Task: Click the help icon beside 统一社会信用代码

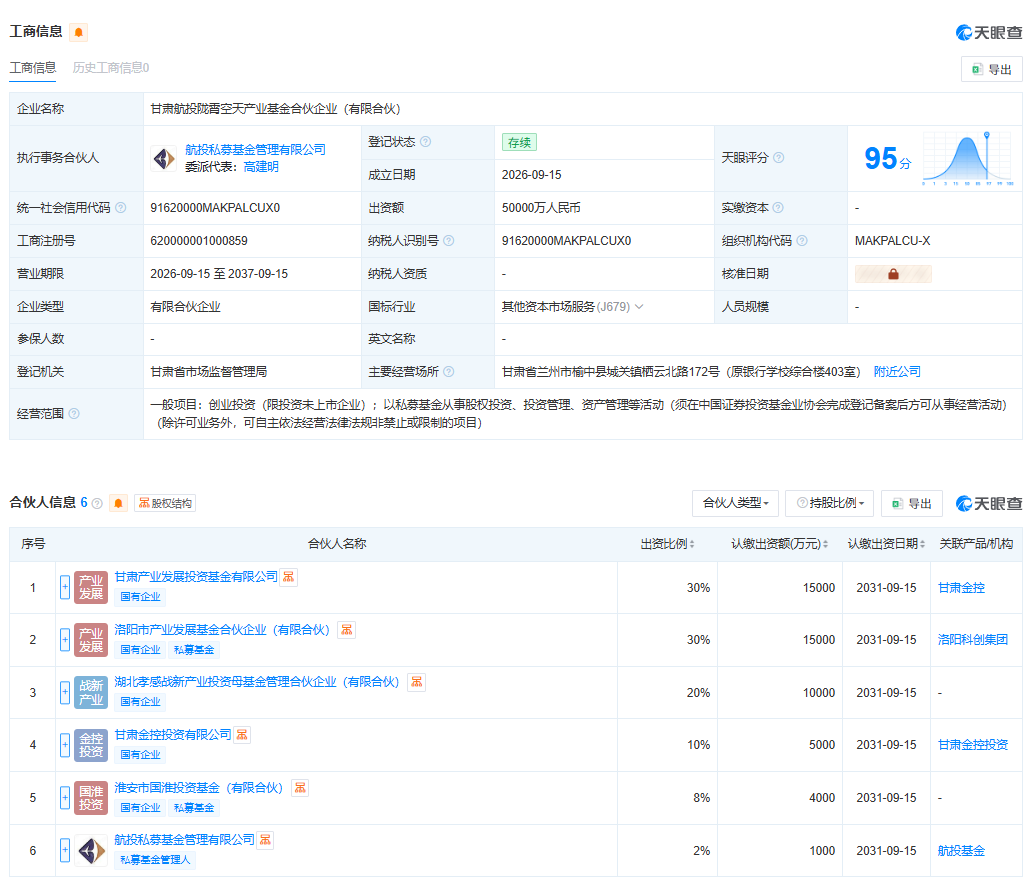Action: click(121, 208)
